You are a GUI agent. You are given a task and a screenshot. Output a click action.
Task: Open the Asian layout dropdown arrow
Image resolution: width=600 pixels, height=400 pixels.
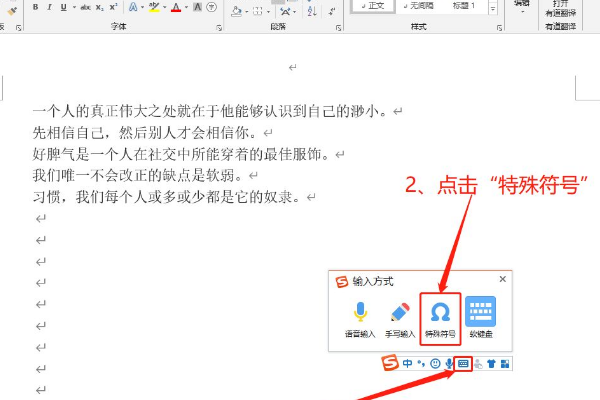pos(294,12)
